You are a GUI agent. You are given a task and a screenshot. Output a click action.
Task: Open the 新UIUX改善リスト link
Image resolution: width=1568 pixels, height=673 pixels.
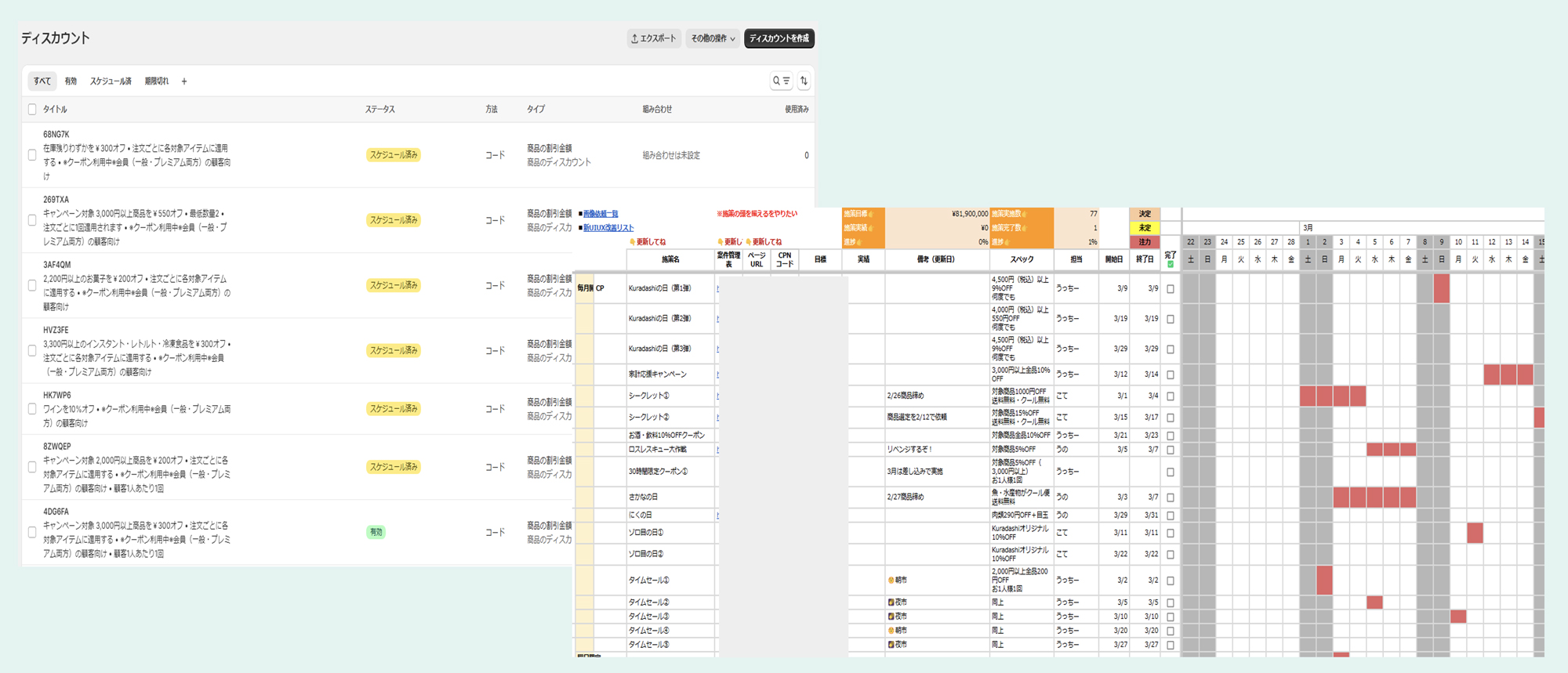(608, 228)
